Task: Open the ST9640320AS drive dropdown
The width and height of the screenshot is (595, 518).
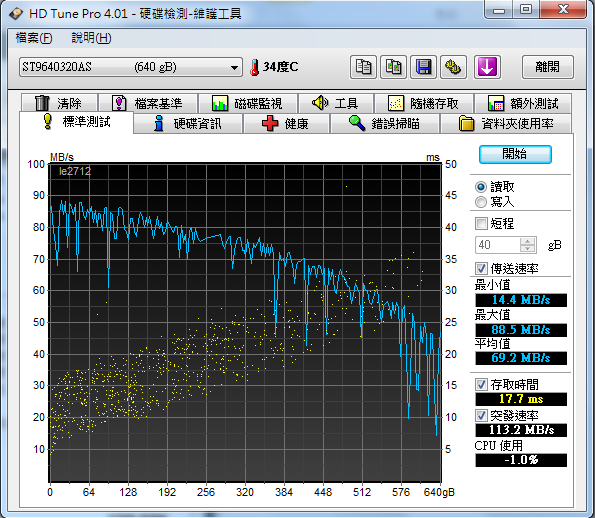Action: pos(131,67)
